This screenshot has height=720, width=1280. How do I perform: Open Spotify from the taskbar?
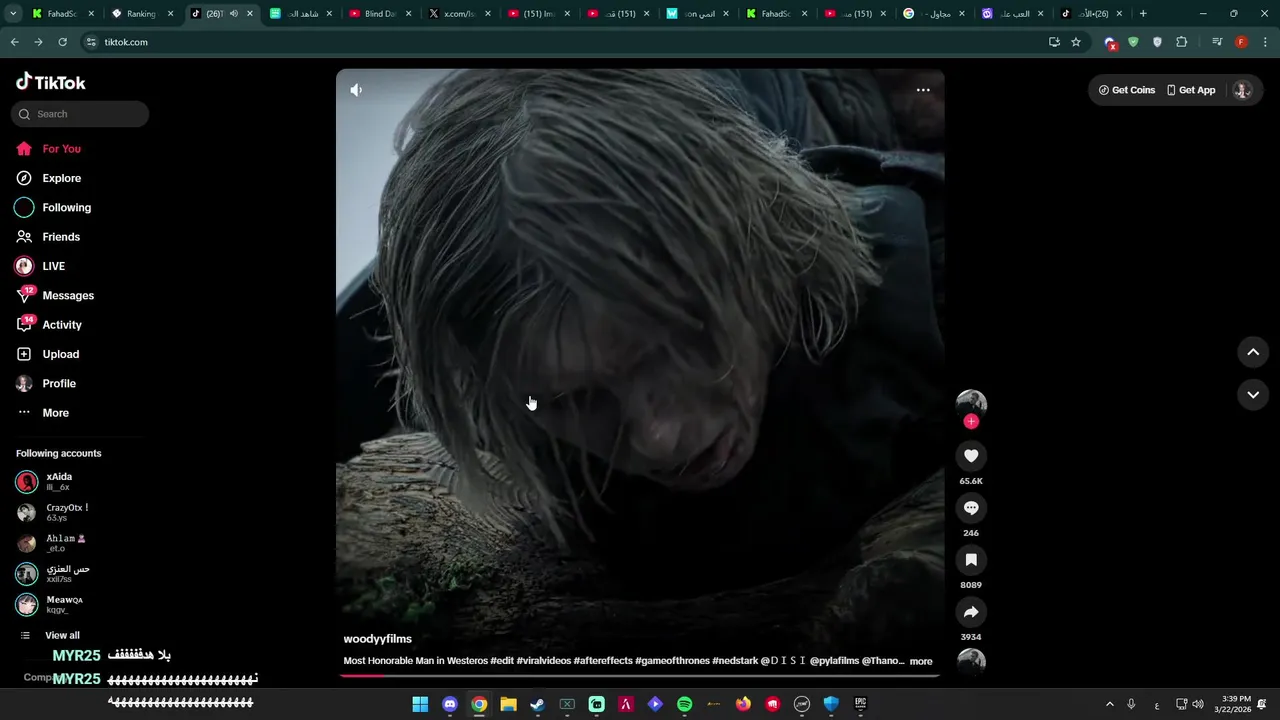click(x=684, y=704)
